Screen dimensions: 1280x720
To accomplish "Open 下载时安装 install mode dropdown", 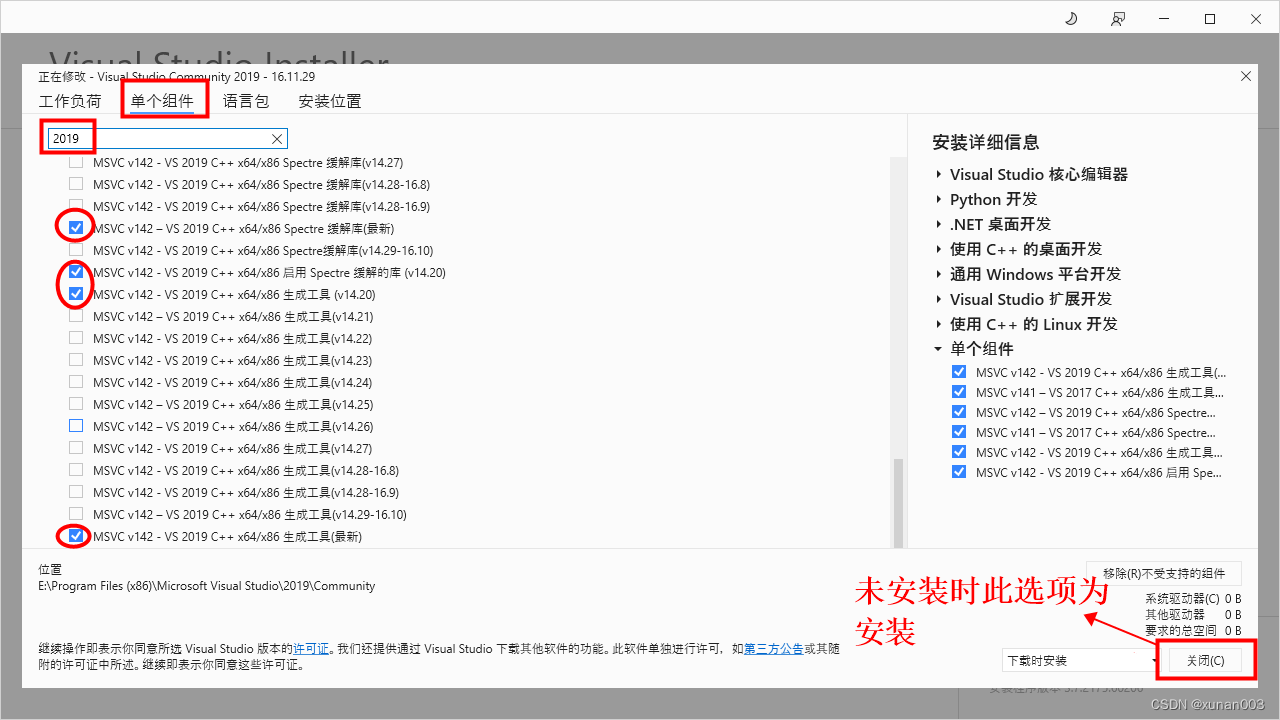I will click(x=1079, y=661).
